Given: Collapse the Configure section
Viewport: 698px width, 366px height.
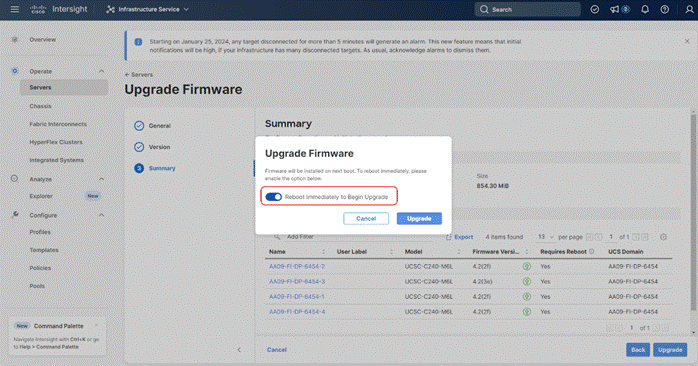Looking at the screenshot, I should (x=101, y=215).
